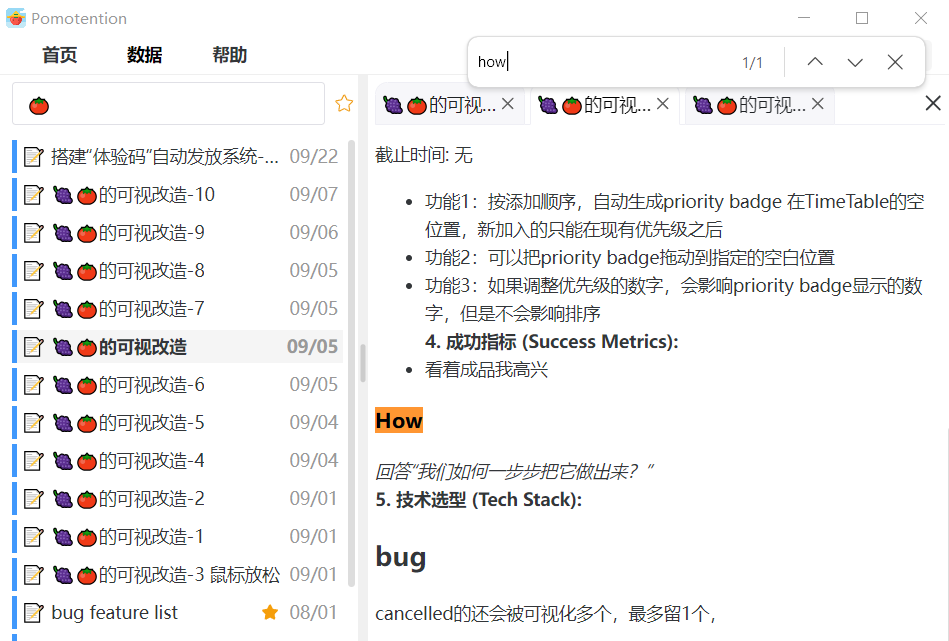Viewport: 949px width, 641px height.
Task: Click the note icon of 的可视改造-10
Action: tap(33, 195)
